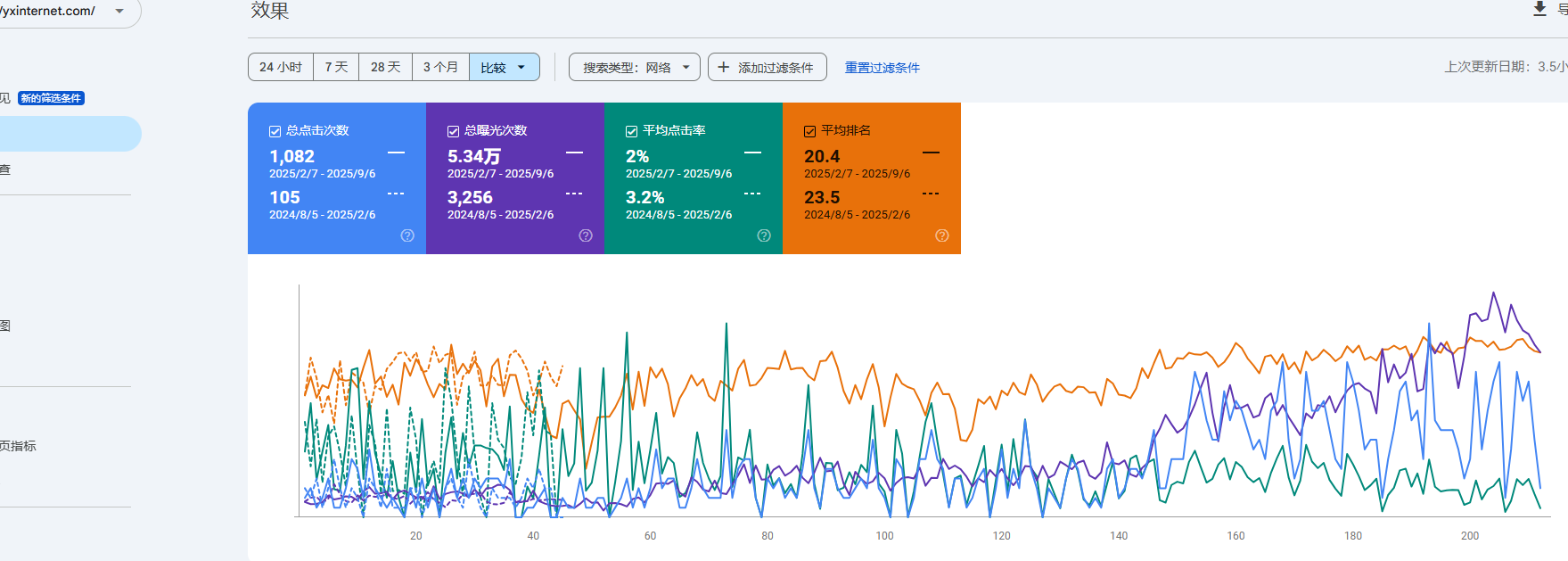Click plus icon in 添加过滤条件
Viewport: 1568px width, 561px height.
click(724, 67)
